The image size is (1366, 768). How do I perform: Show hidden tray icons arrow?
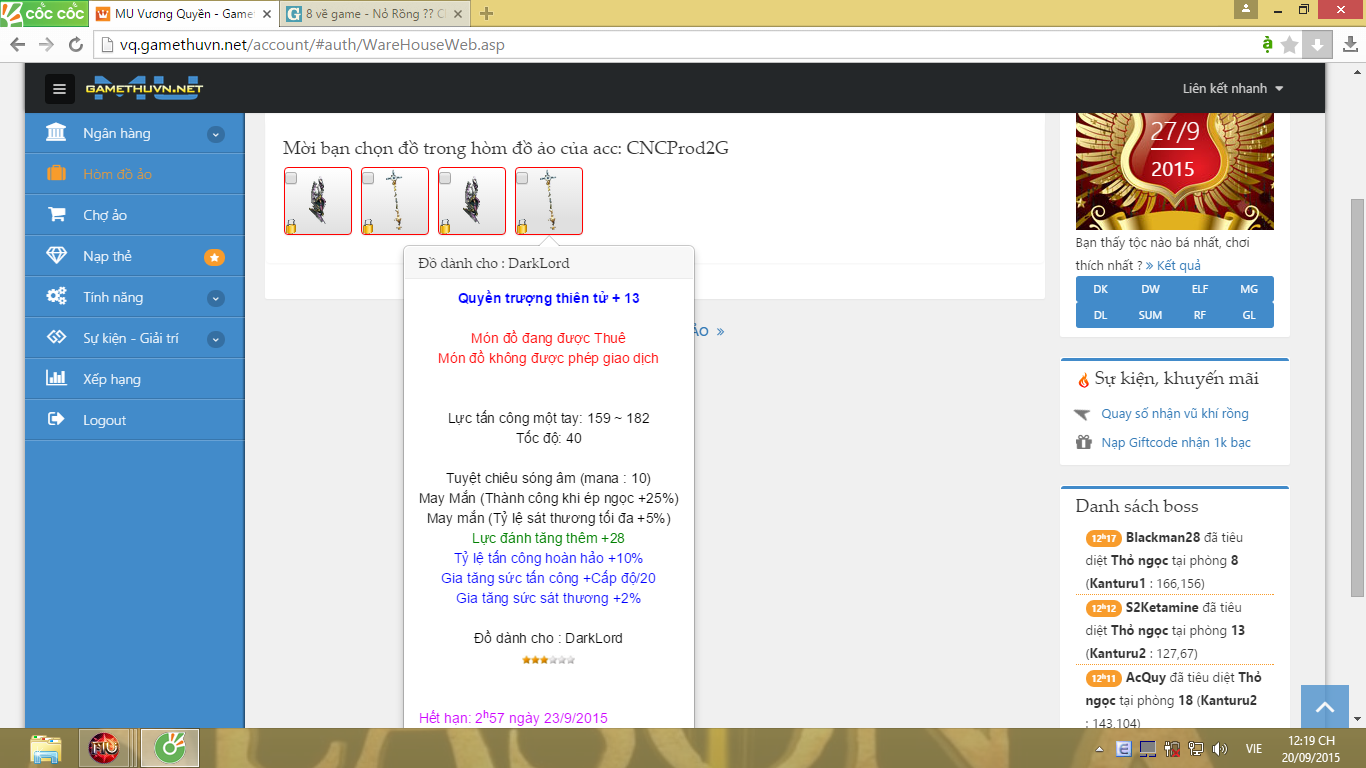coord(1100,748)
